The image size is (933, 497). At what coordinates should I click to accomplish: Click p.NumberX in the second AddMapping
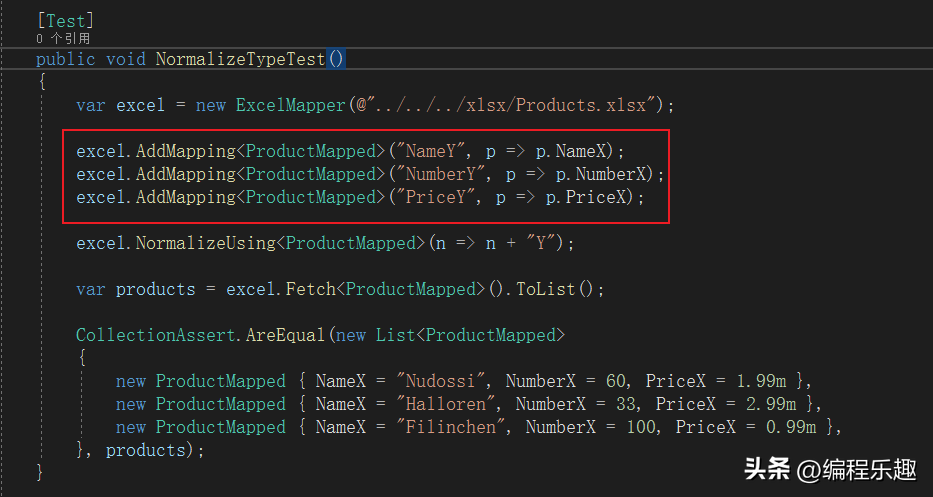600,174
